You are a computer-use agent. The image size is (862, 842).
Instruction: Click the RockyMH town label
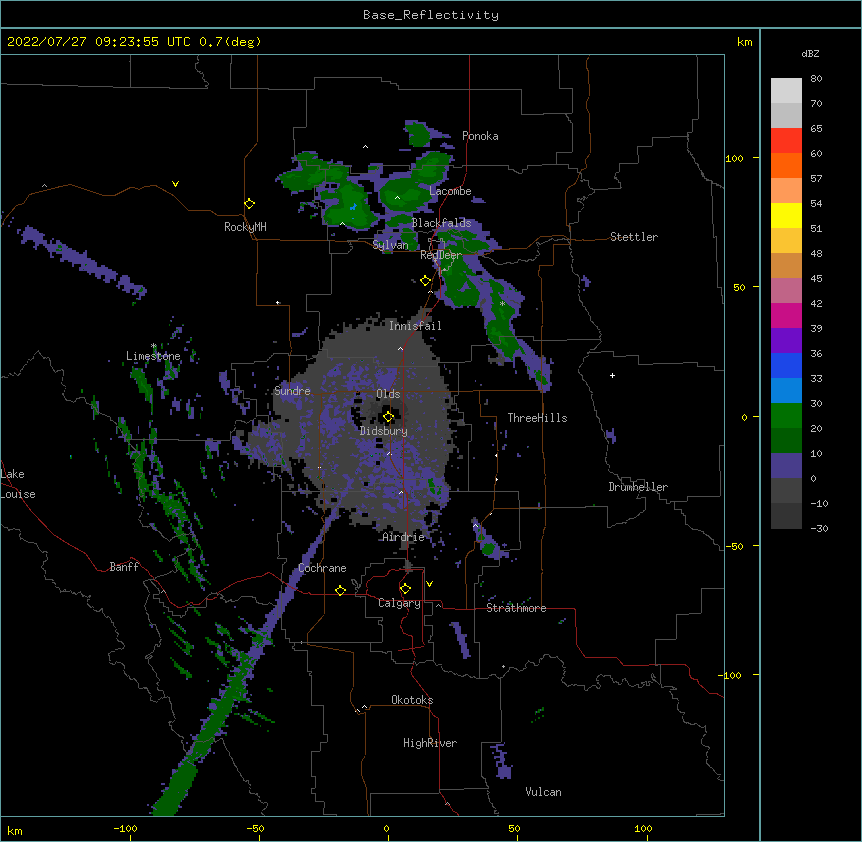[245, 227]
